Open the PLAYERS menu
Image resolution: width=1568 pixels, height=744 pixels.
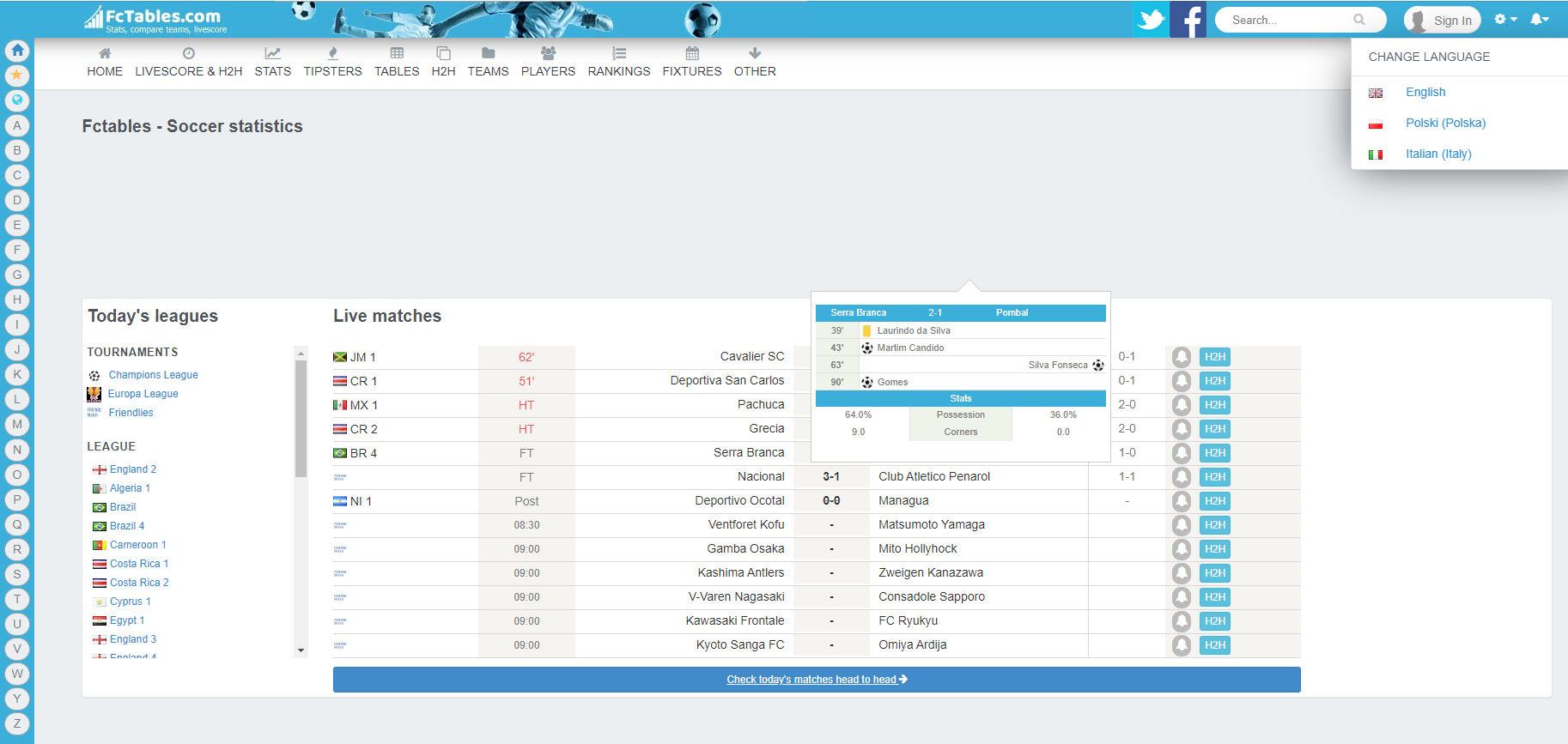[x=548, y=63]
